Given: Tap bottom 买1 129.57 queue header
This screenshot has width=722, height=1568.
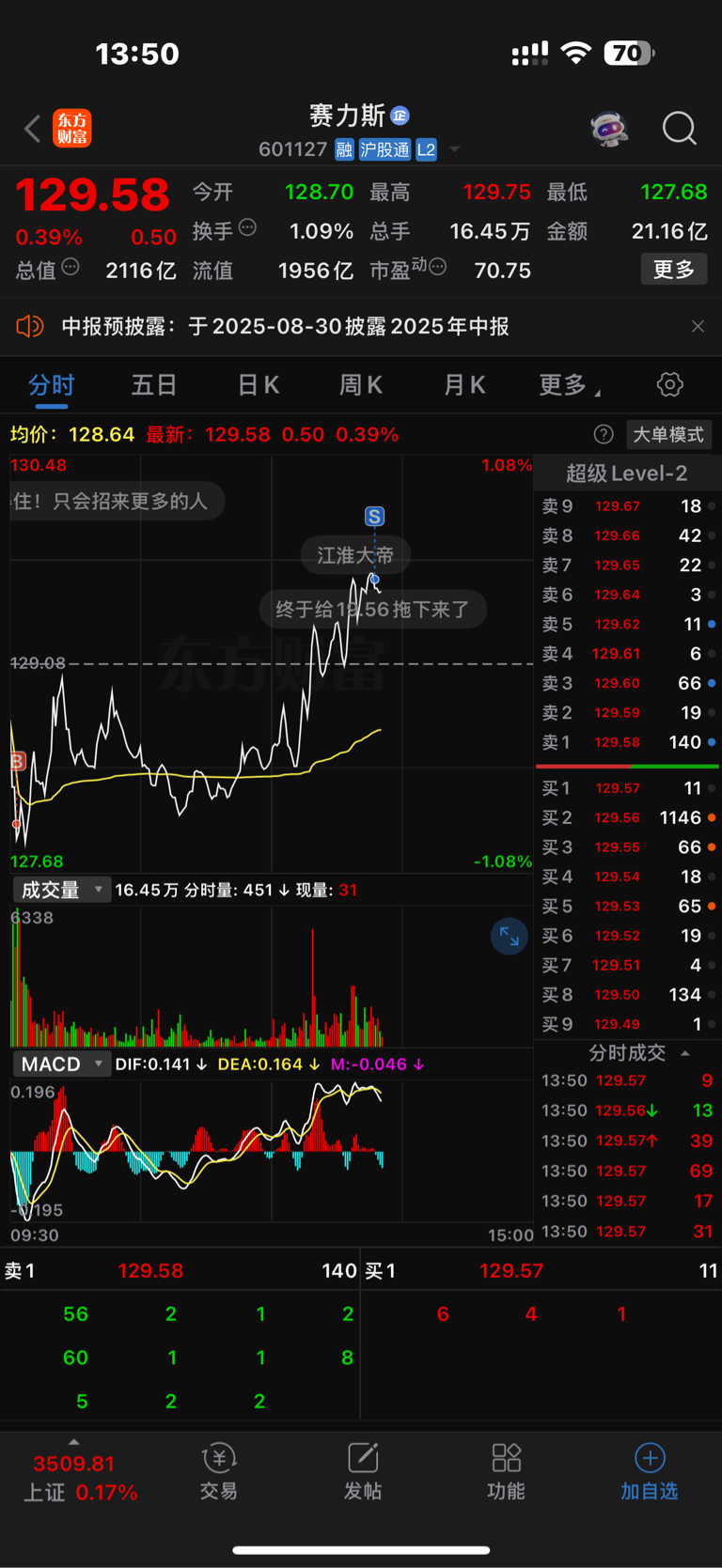Looking at the screenshot, I should [541, 1270].
